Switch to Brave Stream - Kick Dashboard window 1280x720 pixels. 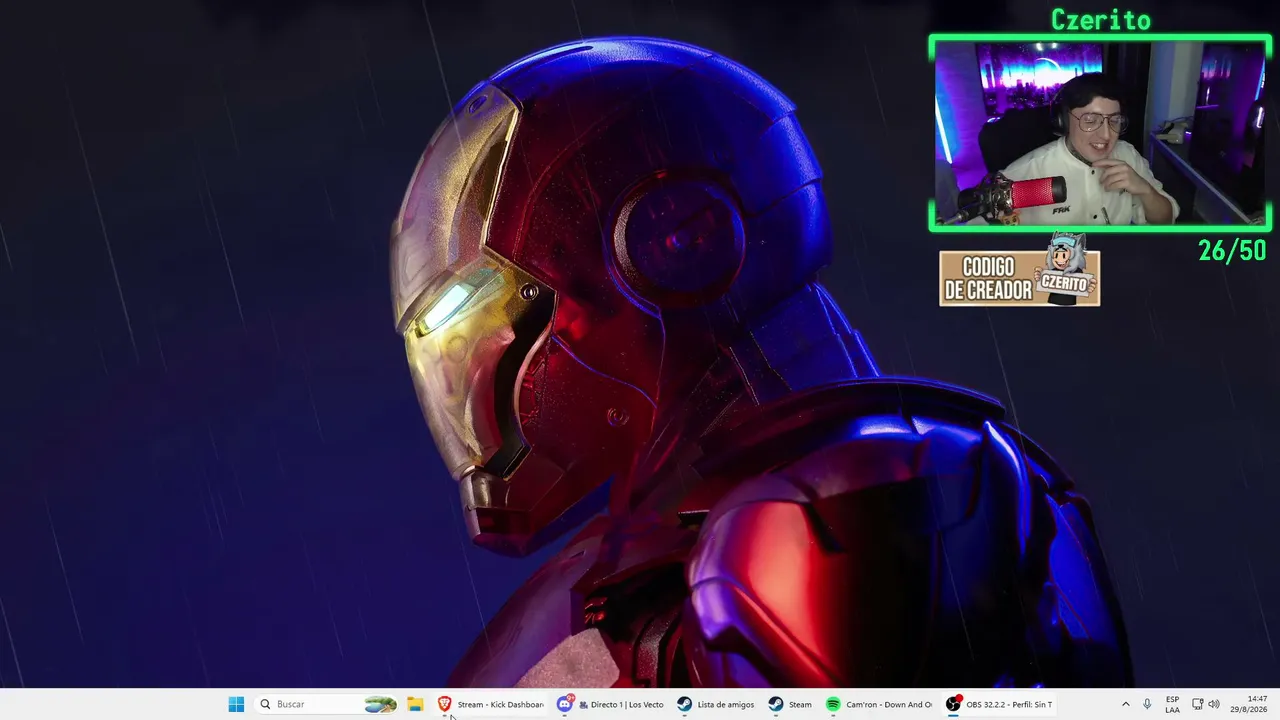coord(491,704)
